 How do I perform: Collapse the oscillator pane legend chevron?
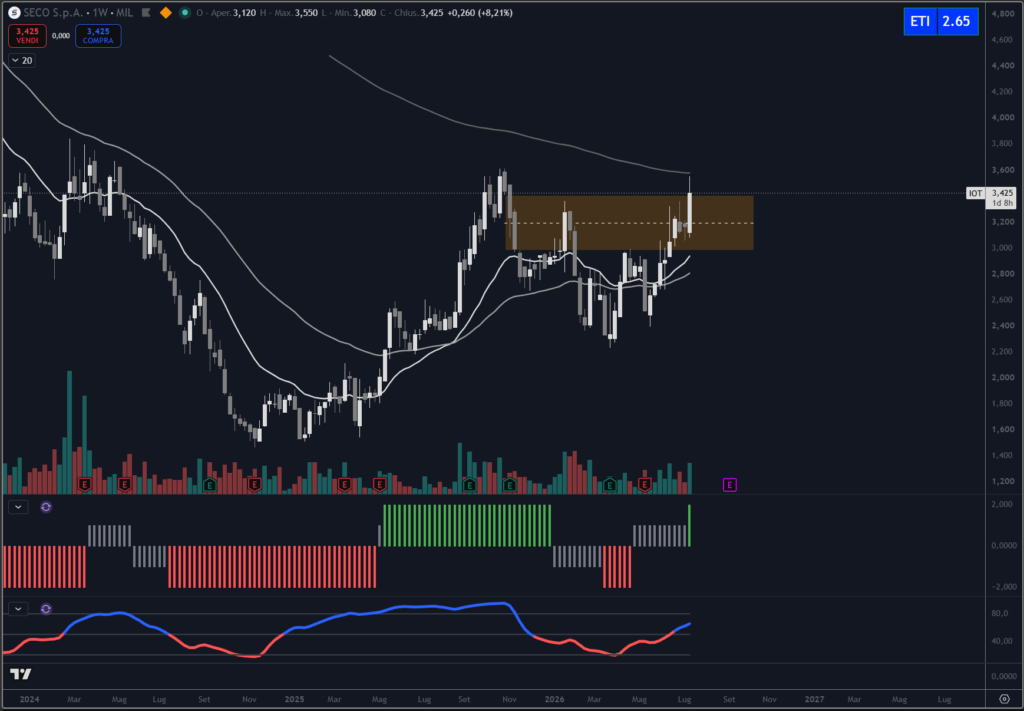[x=18, y=608]
